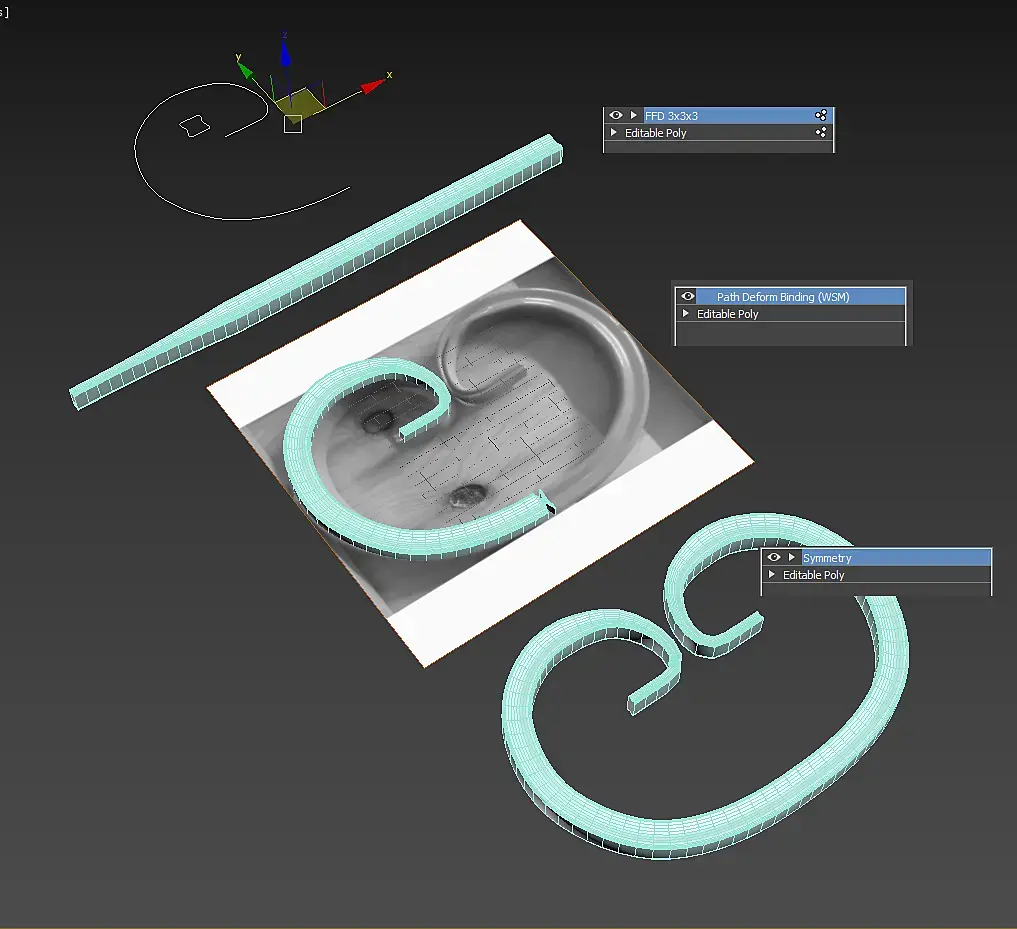The height and width of the screenshot is (929, 1017).
Task: Toggle eye of Path Deform Binding modifier
Action: 688,296
